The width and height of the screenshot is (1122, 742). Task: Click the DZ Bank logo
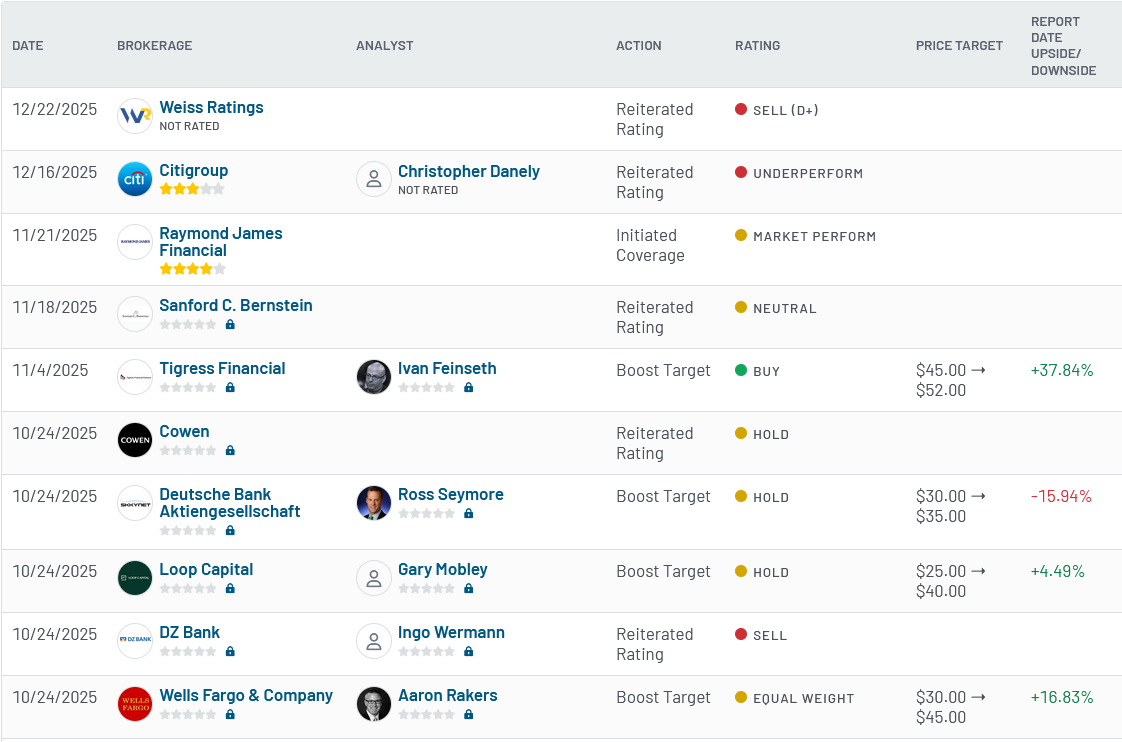135,641
